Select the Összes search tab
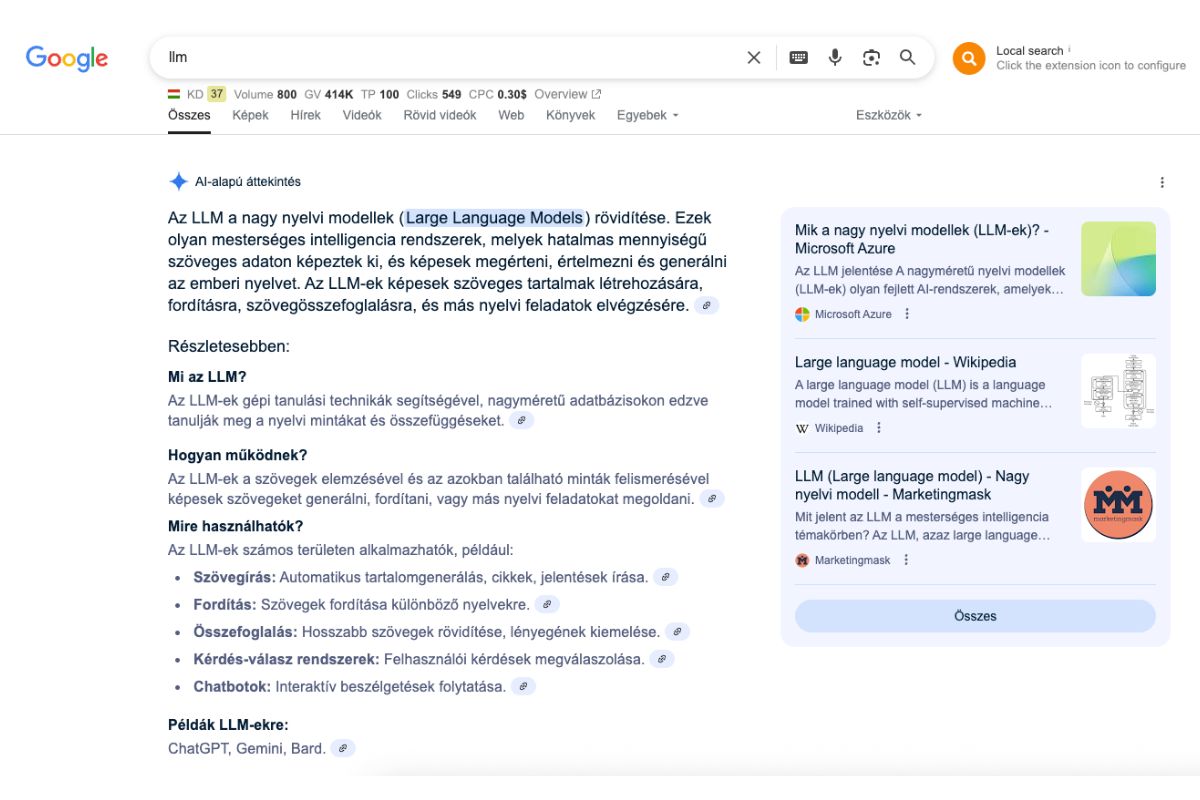Image resolution: width=1200 pixels, height=800 pixels. 189,115
